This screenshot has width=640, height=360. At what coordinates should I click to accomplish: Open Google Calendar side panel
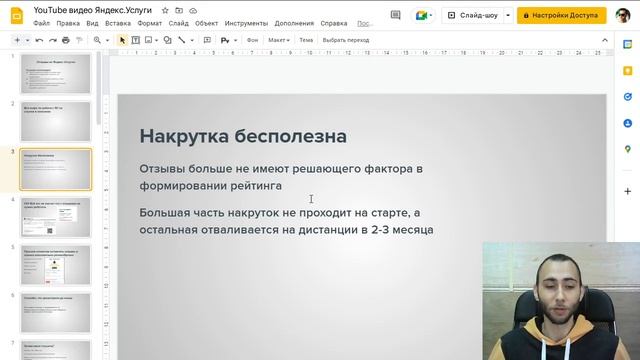pyautogui.click(x=627, y=44)
